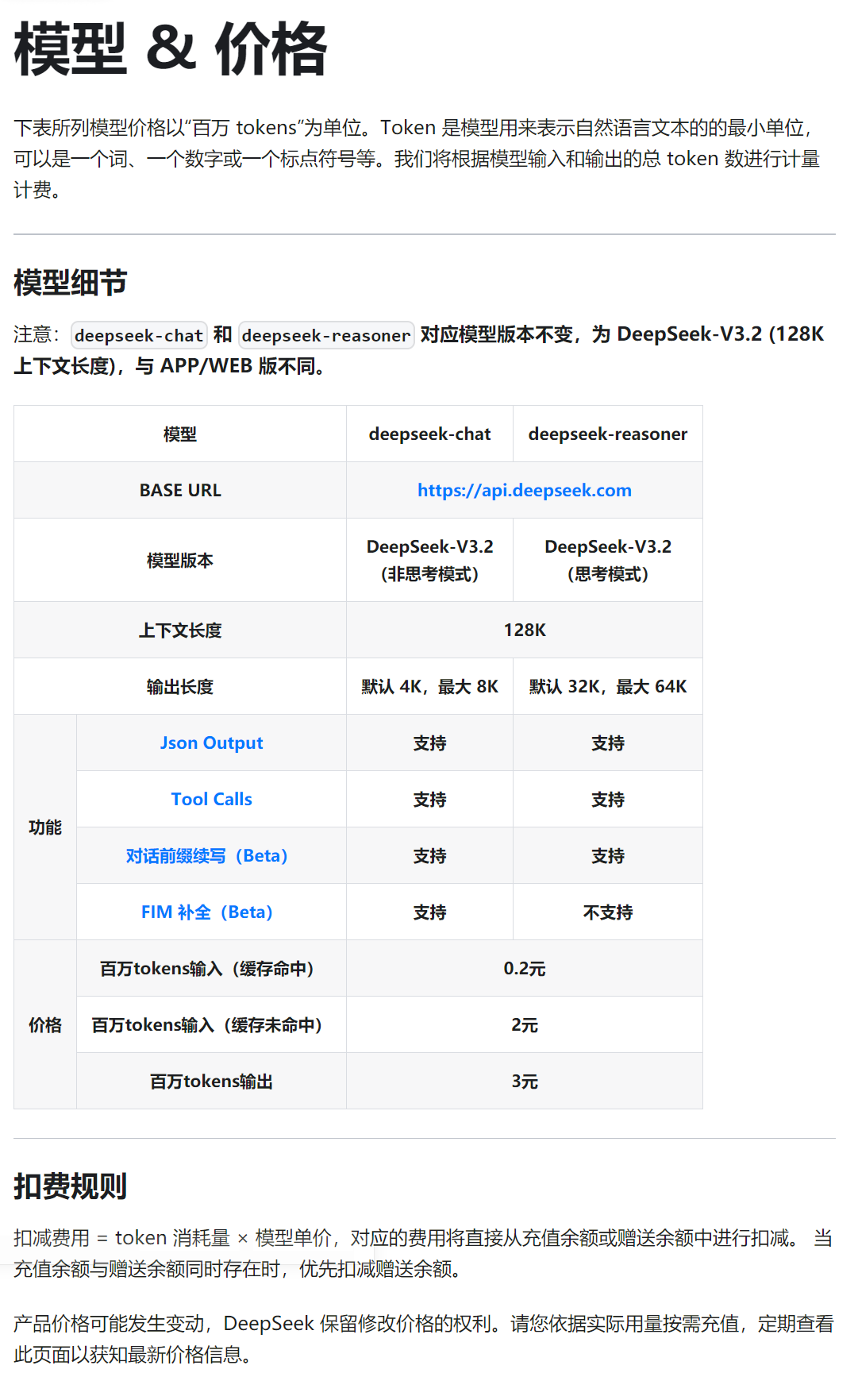858x1400 pixels.
Task: Open the FIM 补全 (Beta) link
Action: [x=206, y=912]
